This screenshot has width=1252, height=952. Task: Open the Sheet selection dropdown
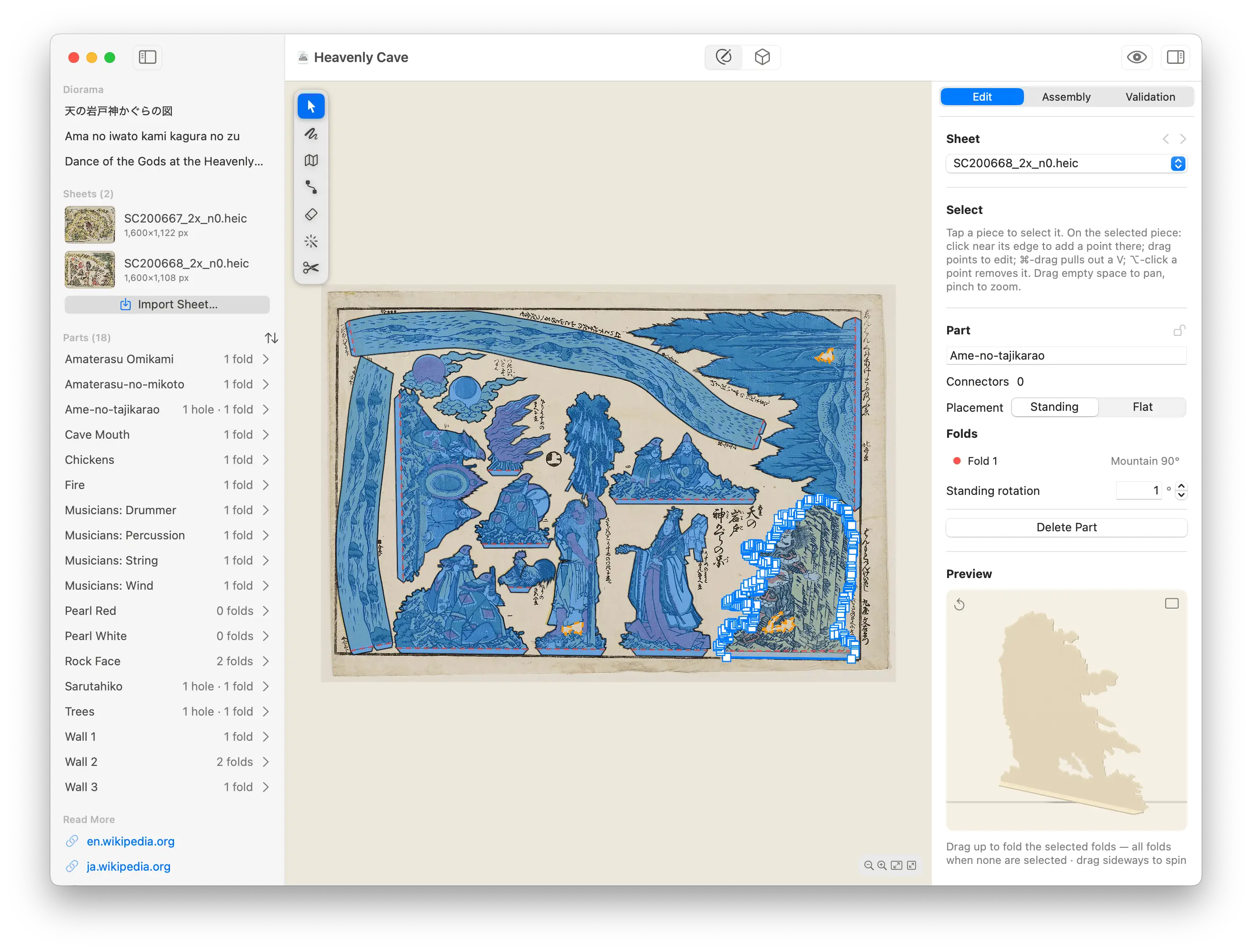click(x=1066, y=163)
